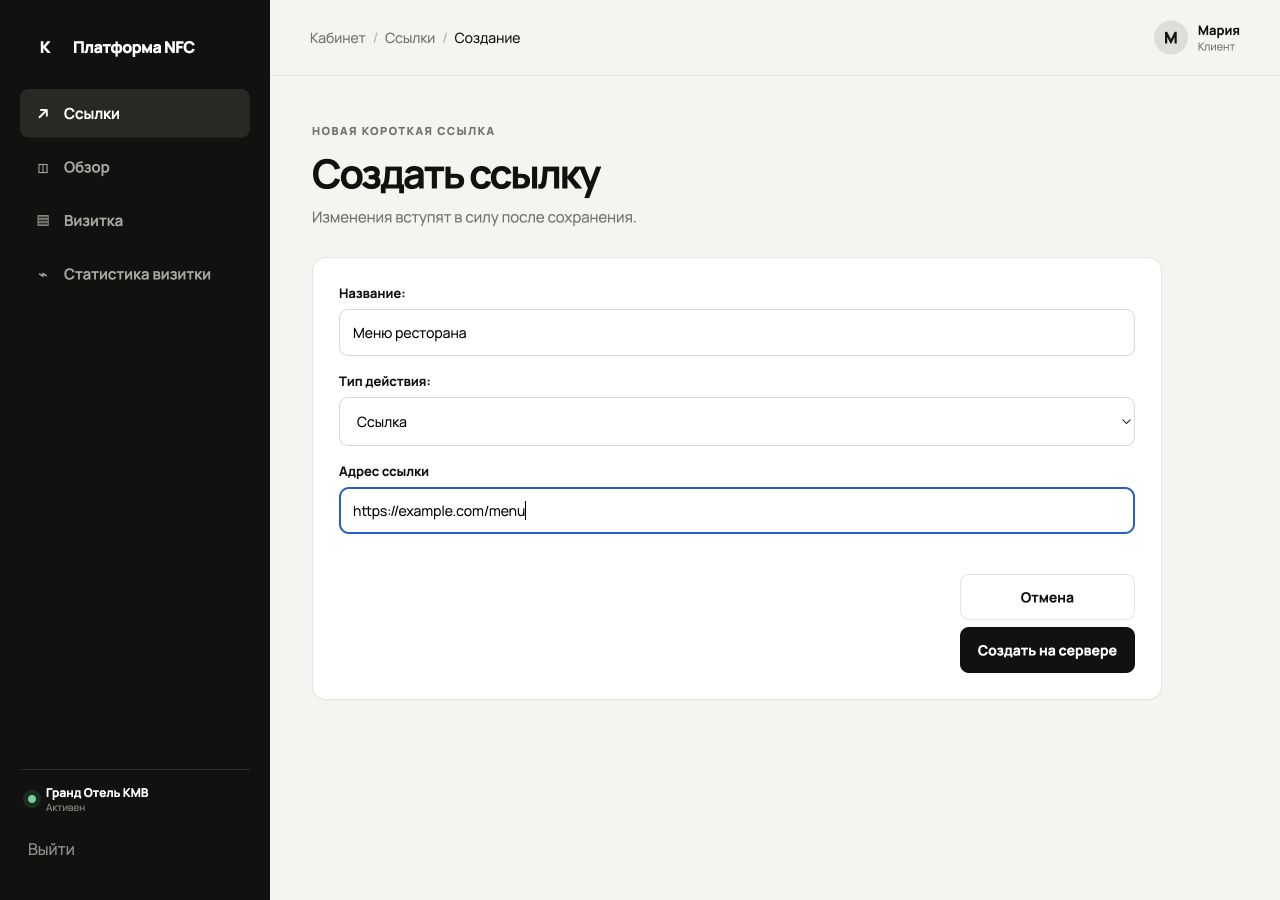Viewport: 1280px width, 900px height.
Task: Click the Статистика визитки pulse icon
Action: point(43,275)
